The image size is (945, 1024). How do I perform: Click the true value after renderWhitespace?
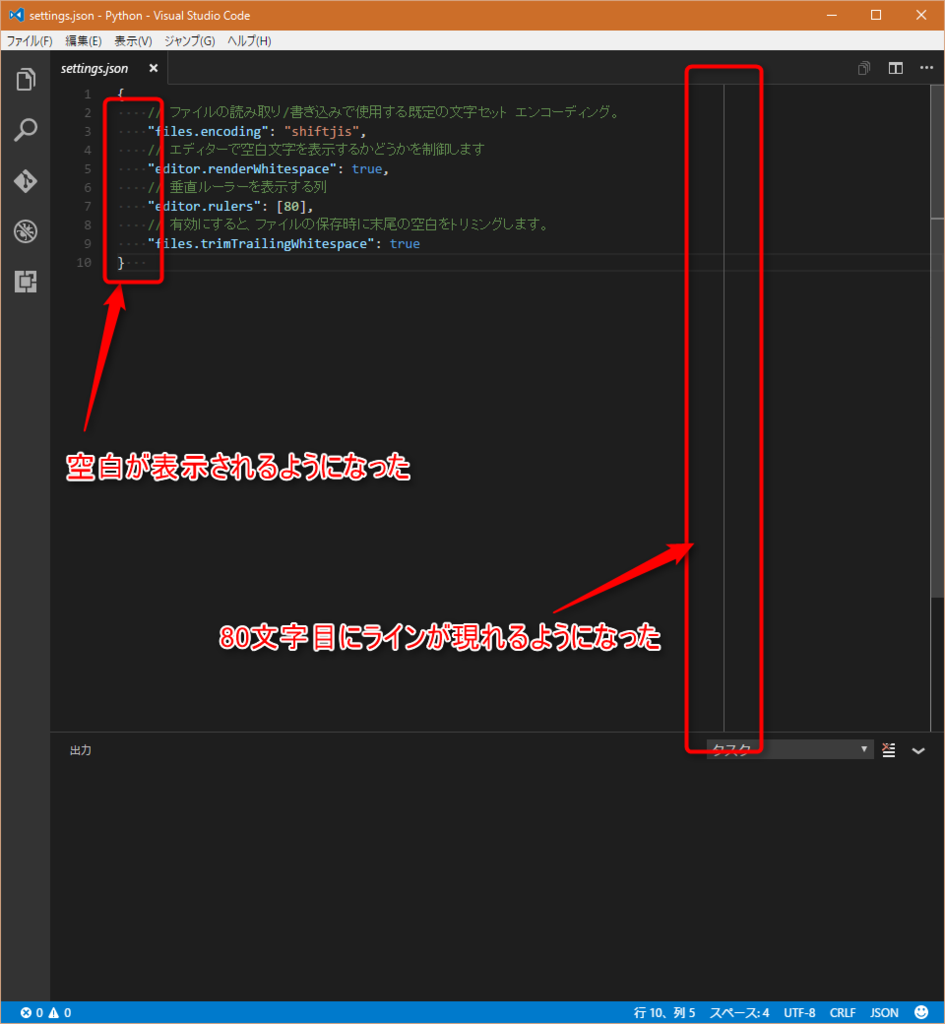[366, 168]
